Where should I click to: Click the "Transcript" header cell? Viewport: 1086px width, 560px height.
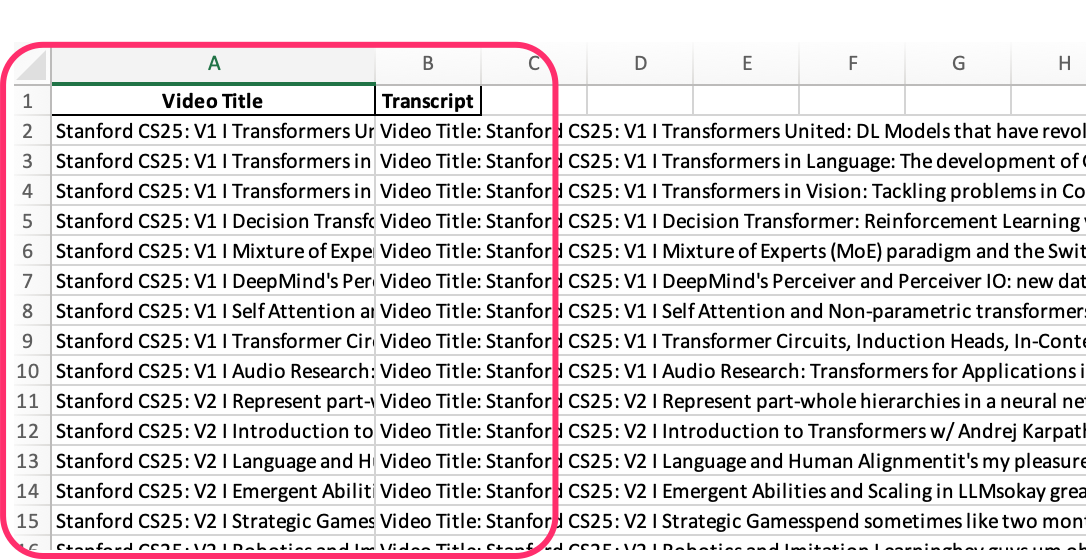click(428, 101)
